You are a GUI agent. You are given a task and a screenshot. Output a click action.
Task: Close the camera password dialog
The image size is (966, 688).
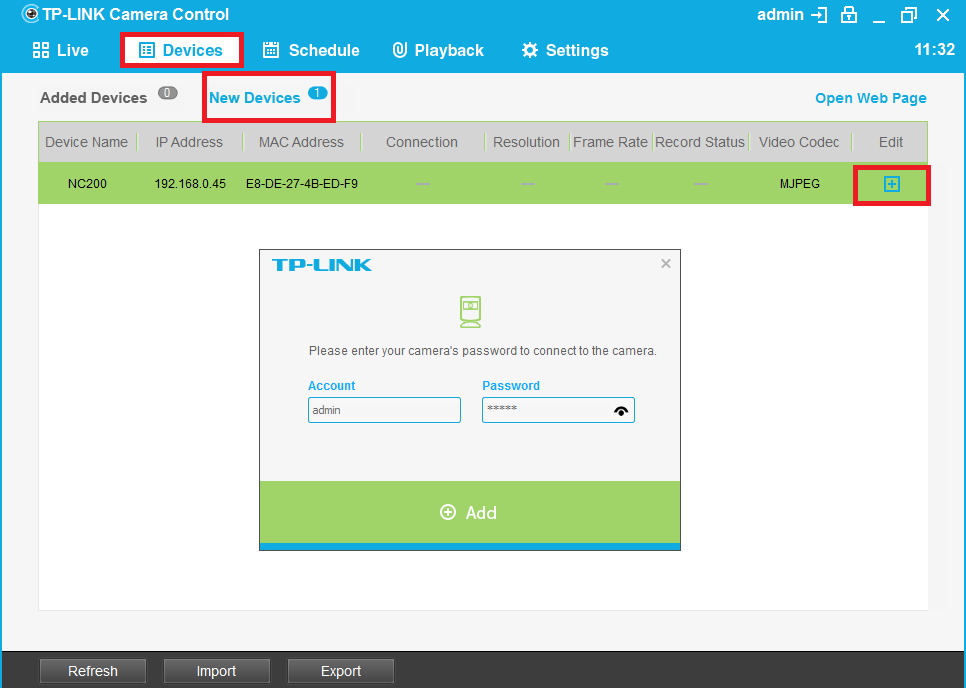[665, 264]
